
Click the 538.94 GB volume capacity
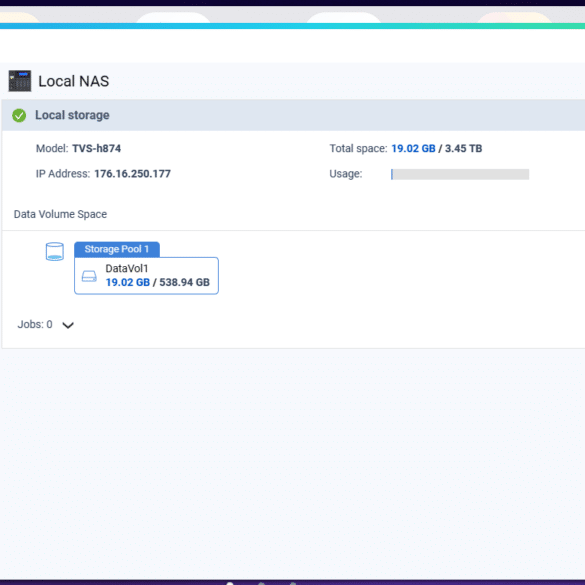[x=184, y=282]
